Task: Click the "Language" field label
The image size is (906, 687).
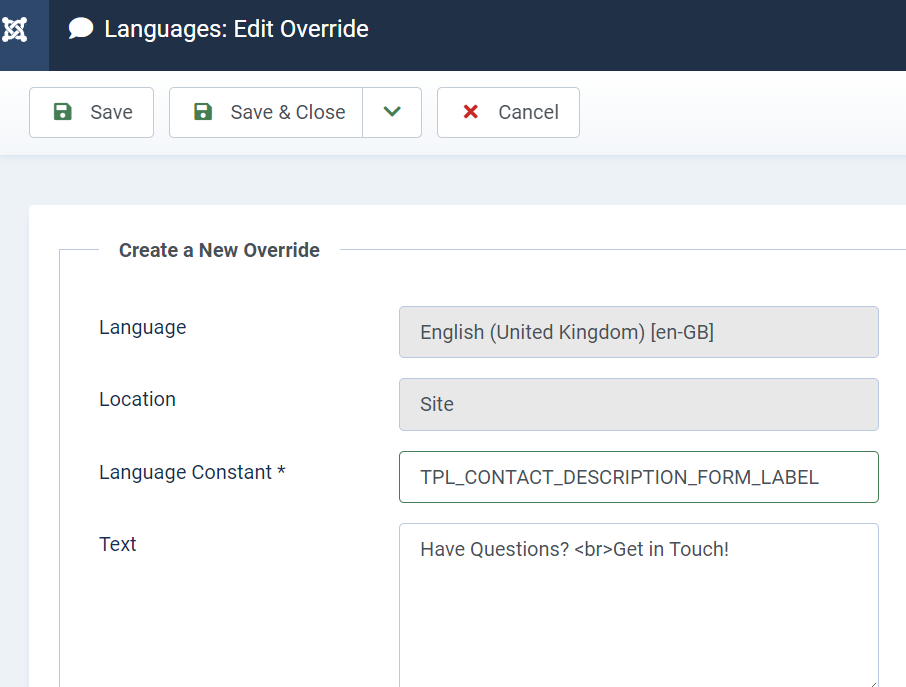Action: coord(142,327)
